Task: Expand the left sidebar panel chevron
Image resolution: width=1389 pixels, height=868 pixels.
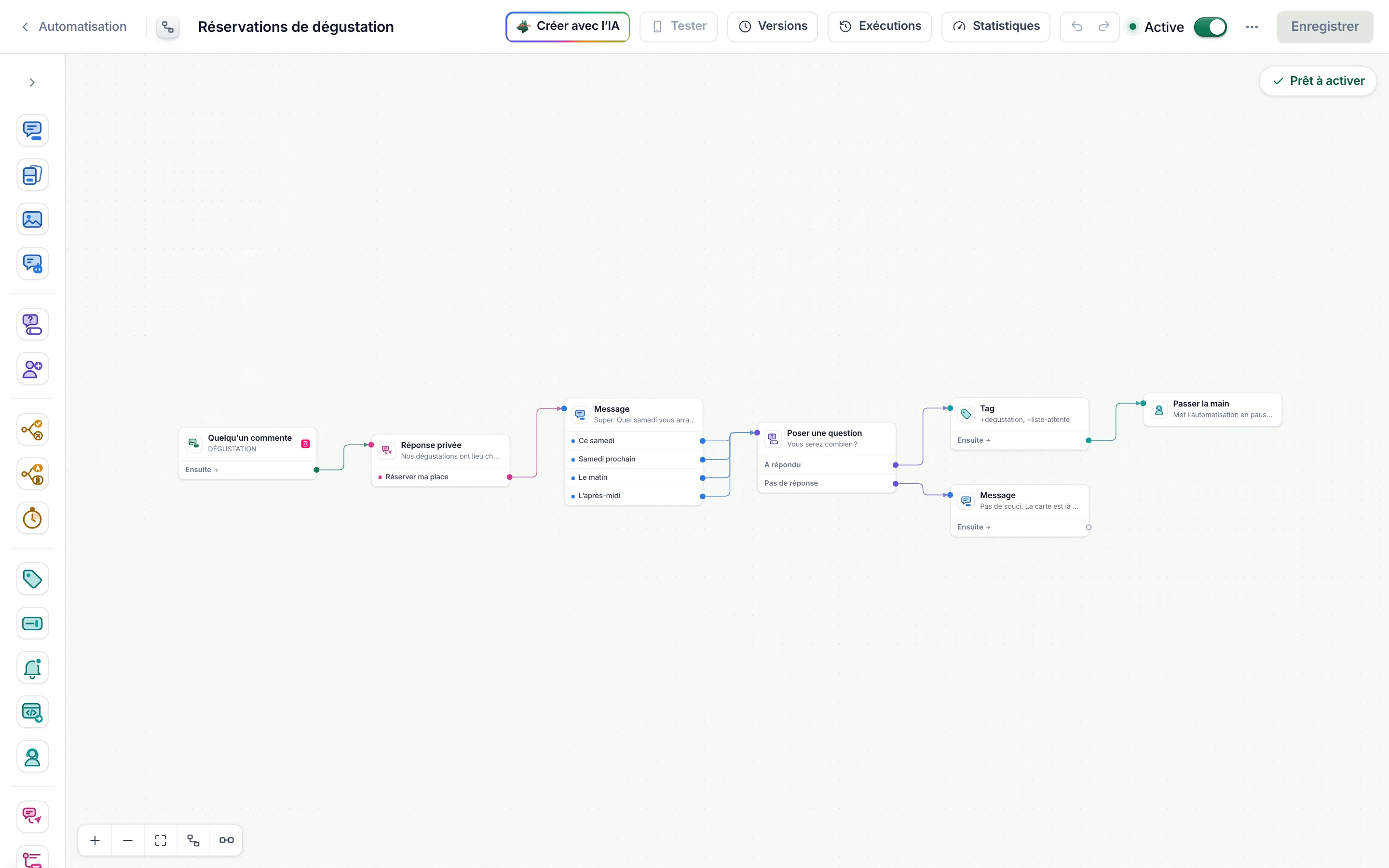Action: tap(32, 82)
